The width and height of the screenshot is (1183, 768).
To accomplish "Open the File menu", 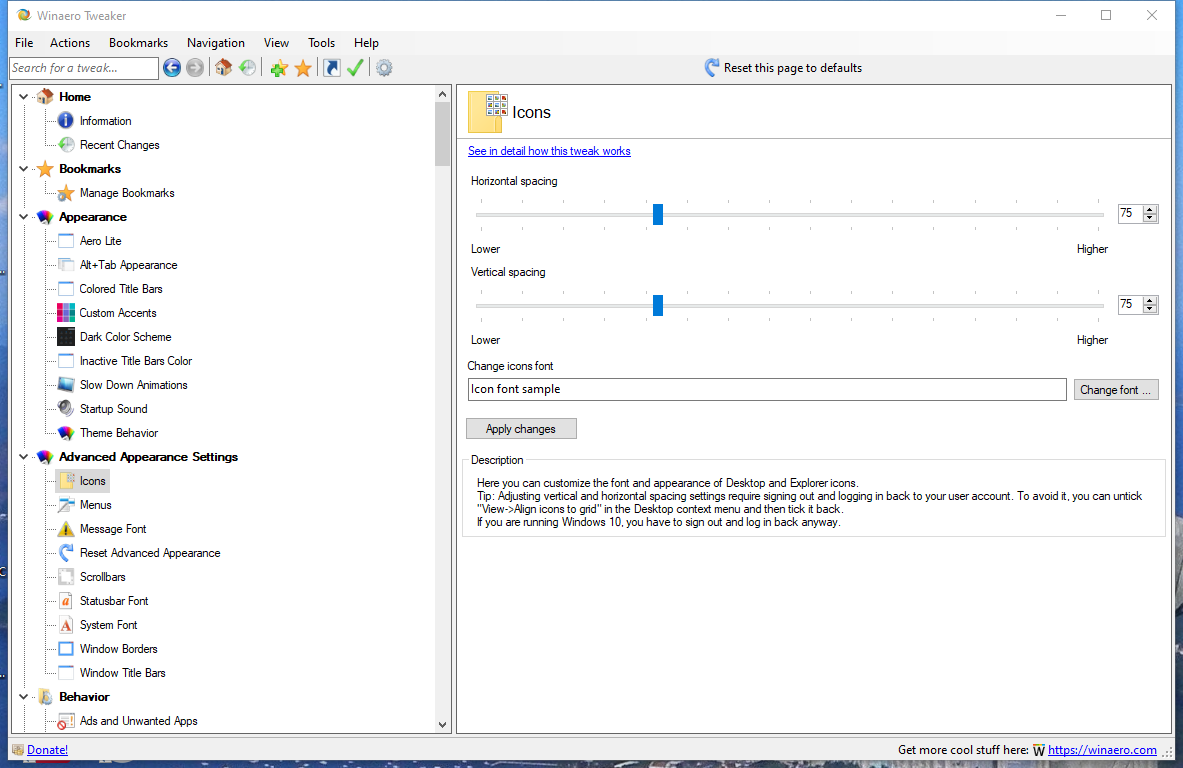I will pyautogui.click(x=24, y=43).
